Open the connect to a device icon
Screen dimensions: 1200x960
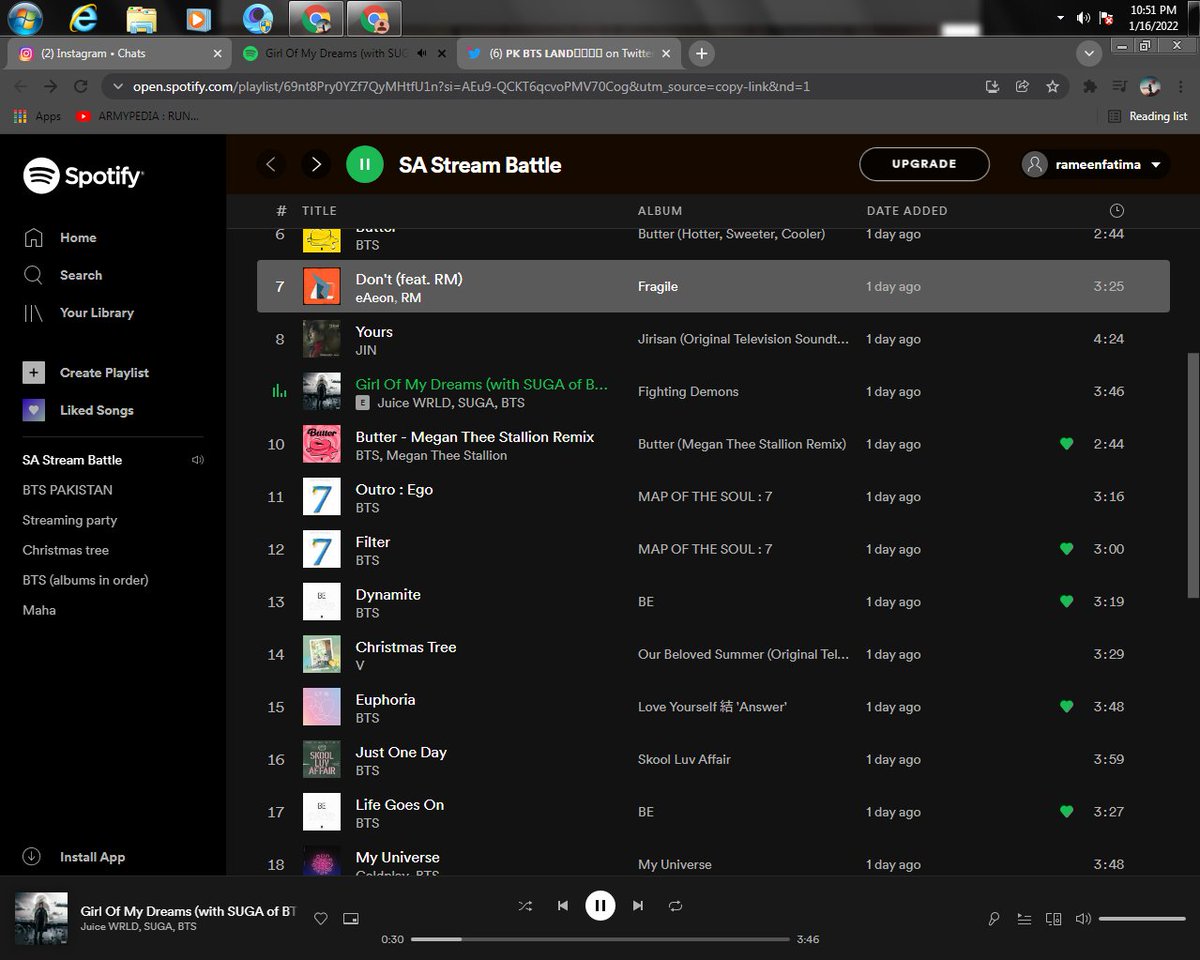[1053, 919]
